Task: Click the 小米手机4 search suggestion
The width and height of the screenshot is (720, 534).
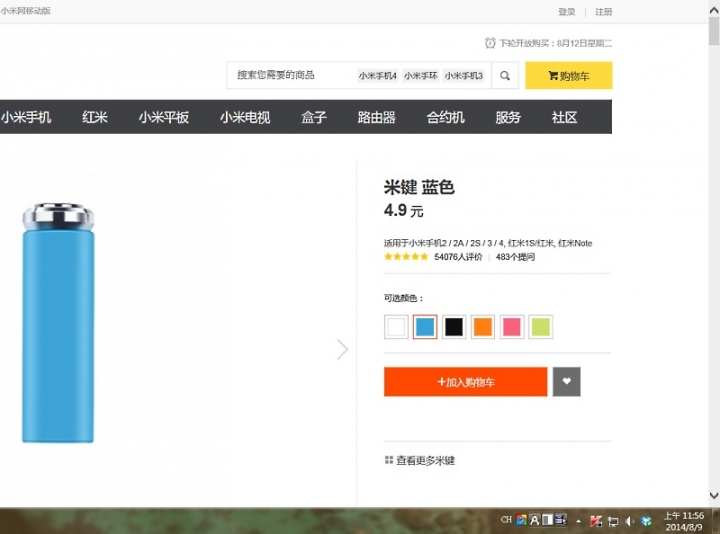Action: pos(377,75)
